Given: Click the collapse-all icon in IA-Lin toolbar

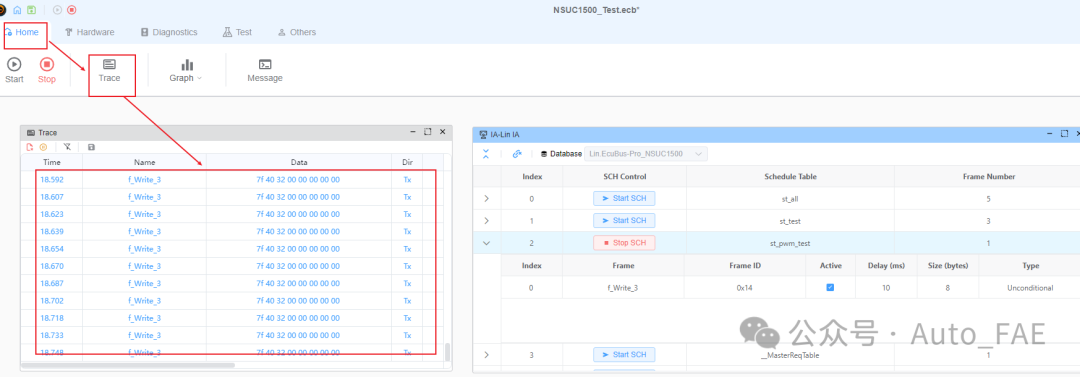Looking at the screenshot, I should [486, 154].
